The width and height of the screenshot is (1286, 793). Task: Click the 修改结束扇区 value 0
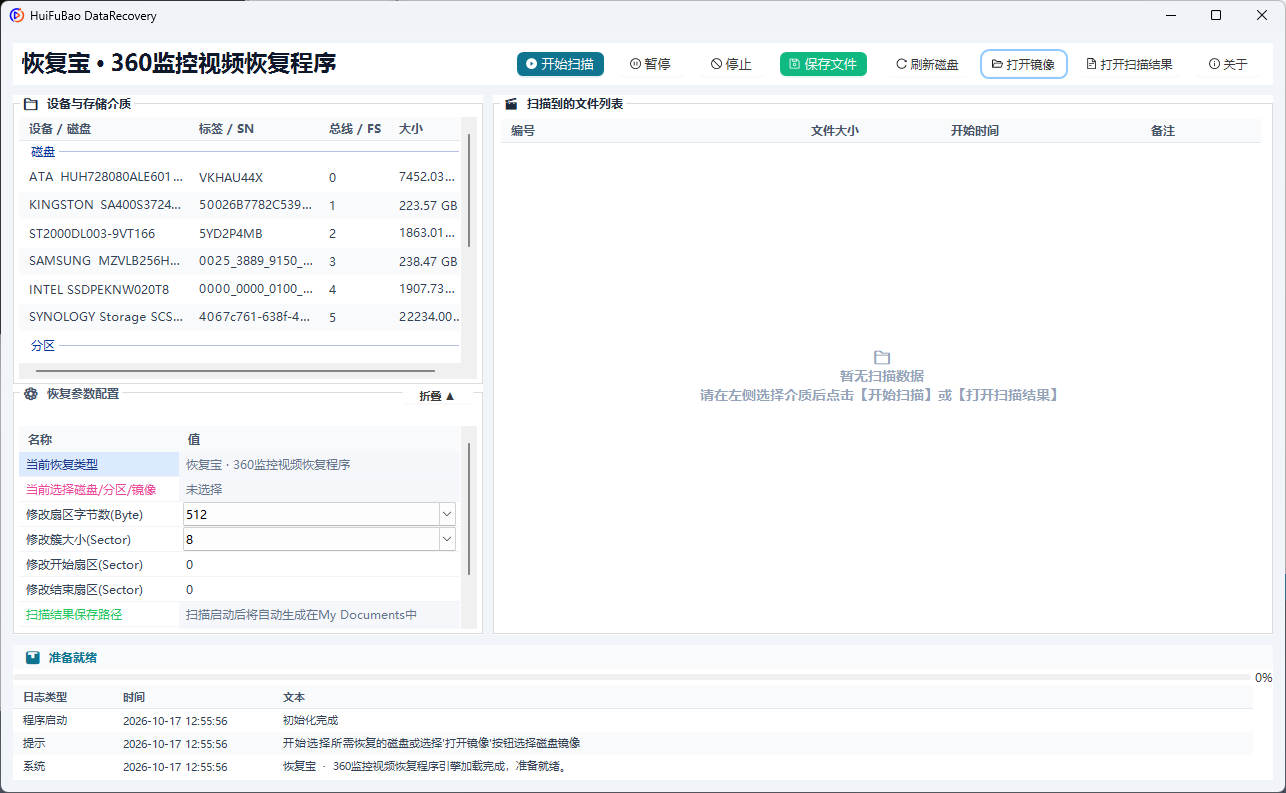tap(190, 589)
